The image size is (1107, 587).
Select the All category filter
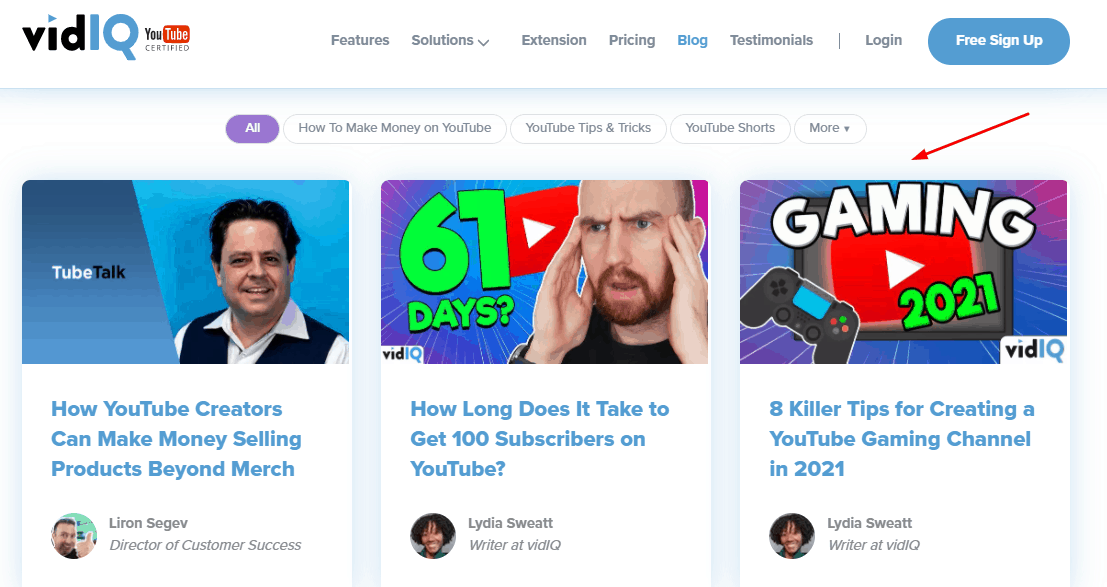tap(253, 129)
